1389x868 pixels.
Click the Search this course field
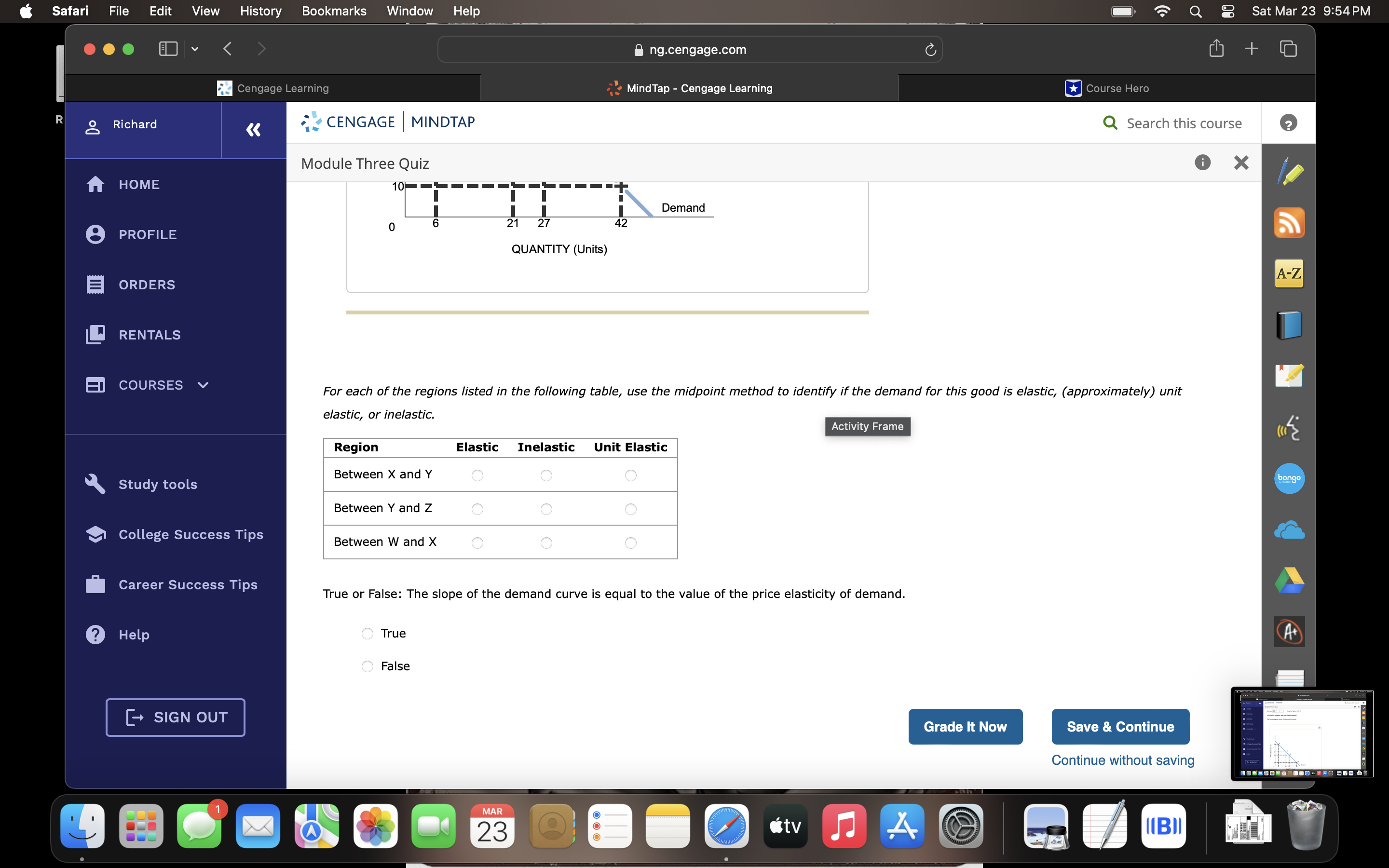(1184, 123)
